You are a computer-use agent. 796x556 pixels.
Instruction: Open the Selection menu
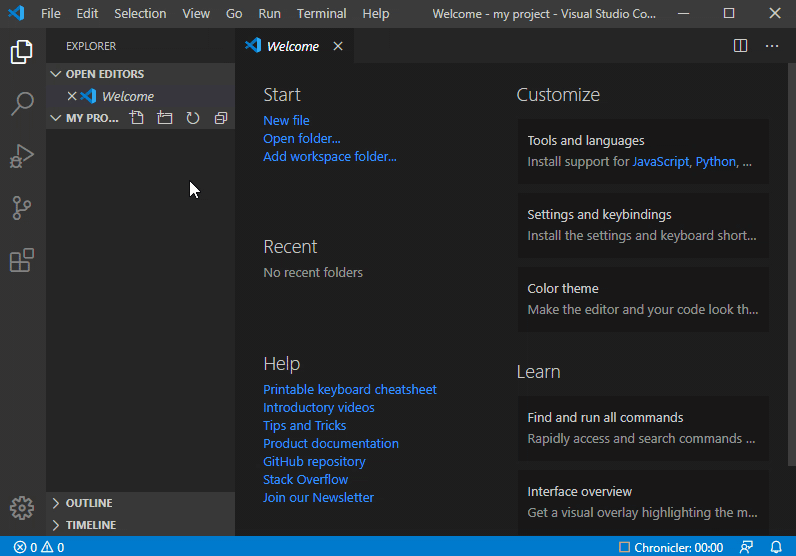[140, 14]
